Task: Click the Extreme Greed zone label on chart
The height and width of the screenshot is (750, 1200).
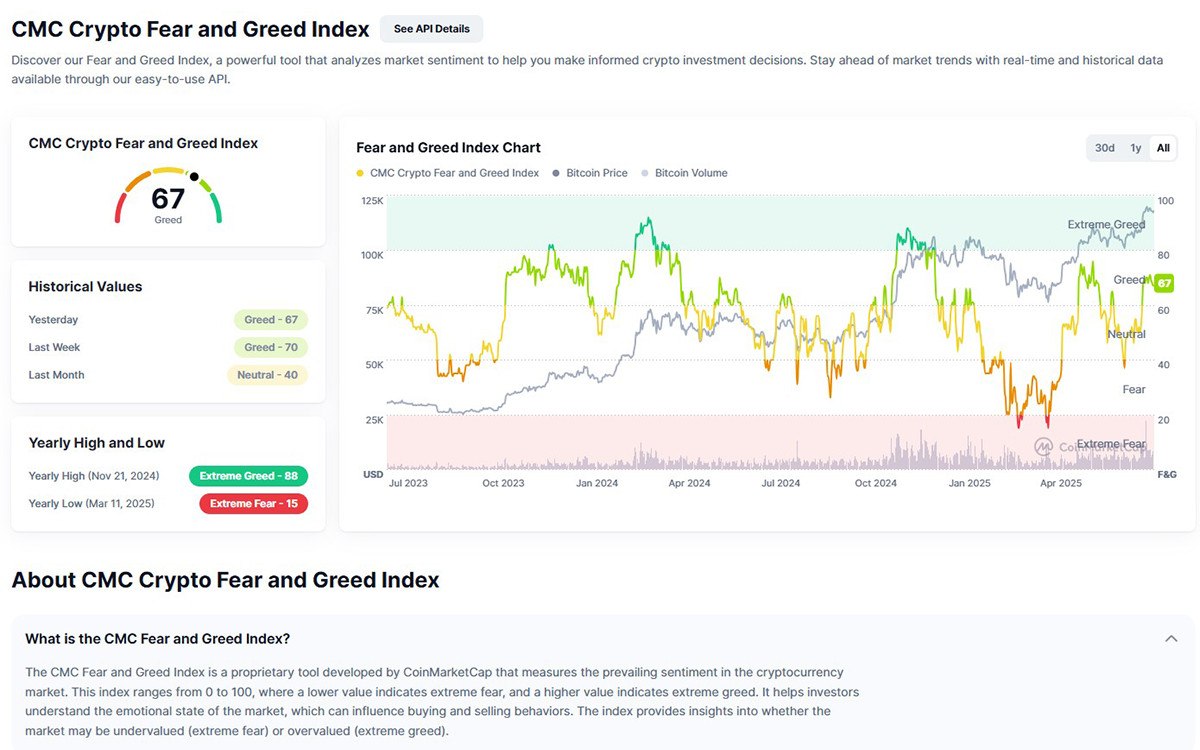Action: (1106, 225)
